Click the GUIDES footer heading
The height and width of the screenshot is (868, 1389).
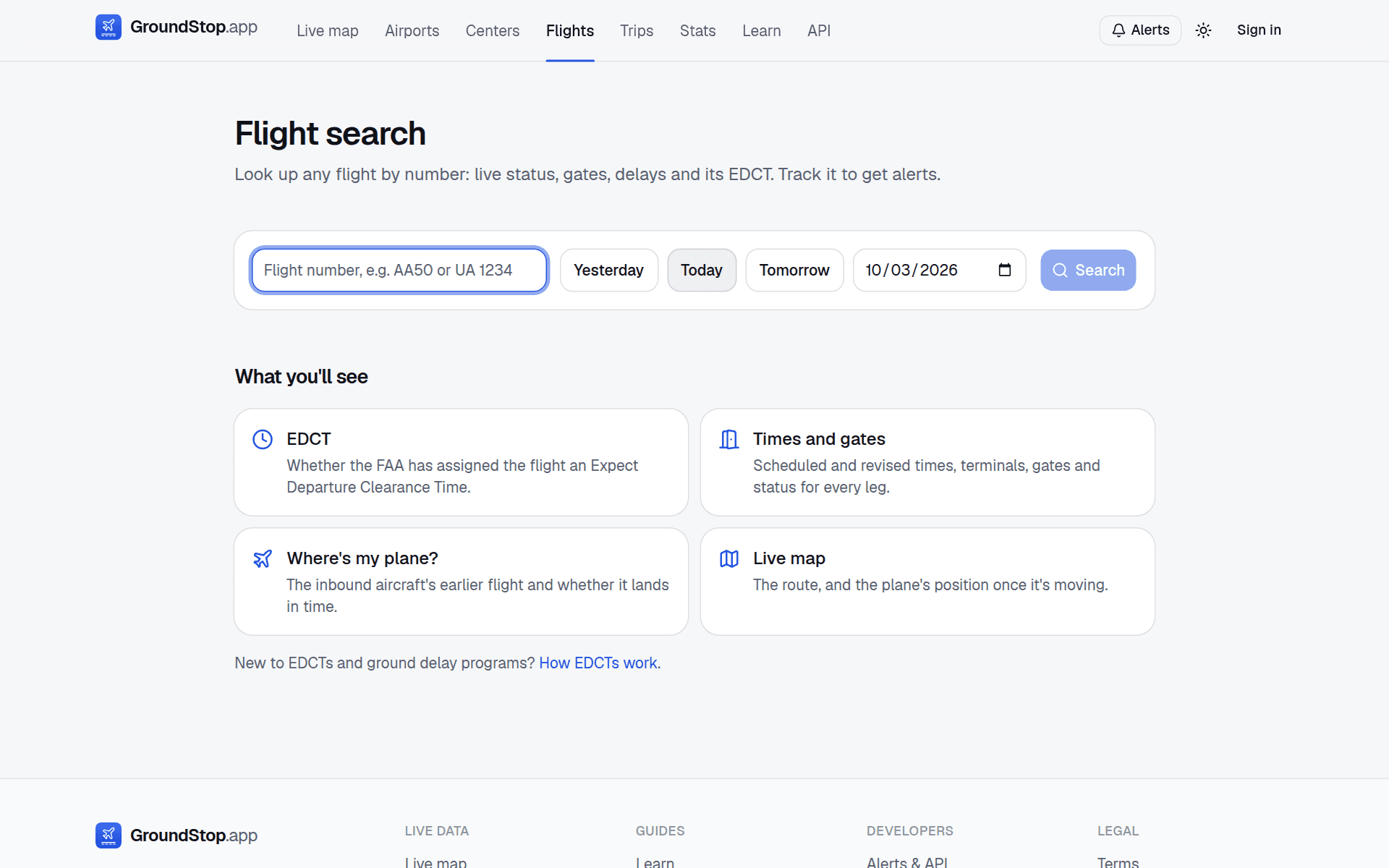pyautogui.click(x=660, y=831)
